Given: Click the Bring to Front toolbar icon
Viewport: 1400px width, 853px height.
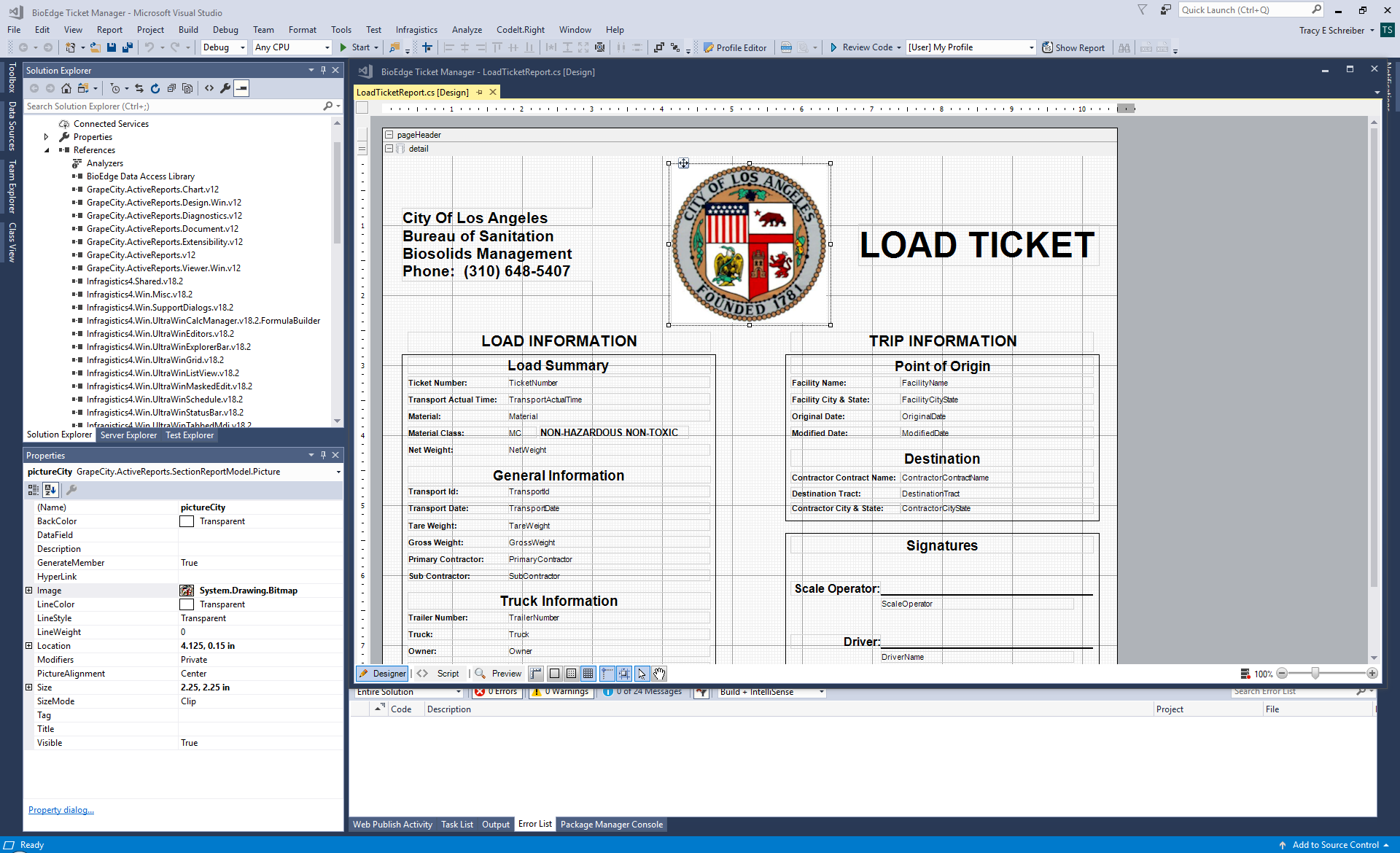Looking at the screenshot, I should pos(659,47).
